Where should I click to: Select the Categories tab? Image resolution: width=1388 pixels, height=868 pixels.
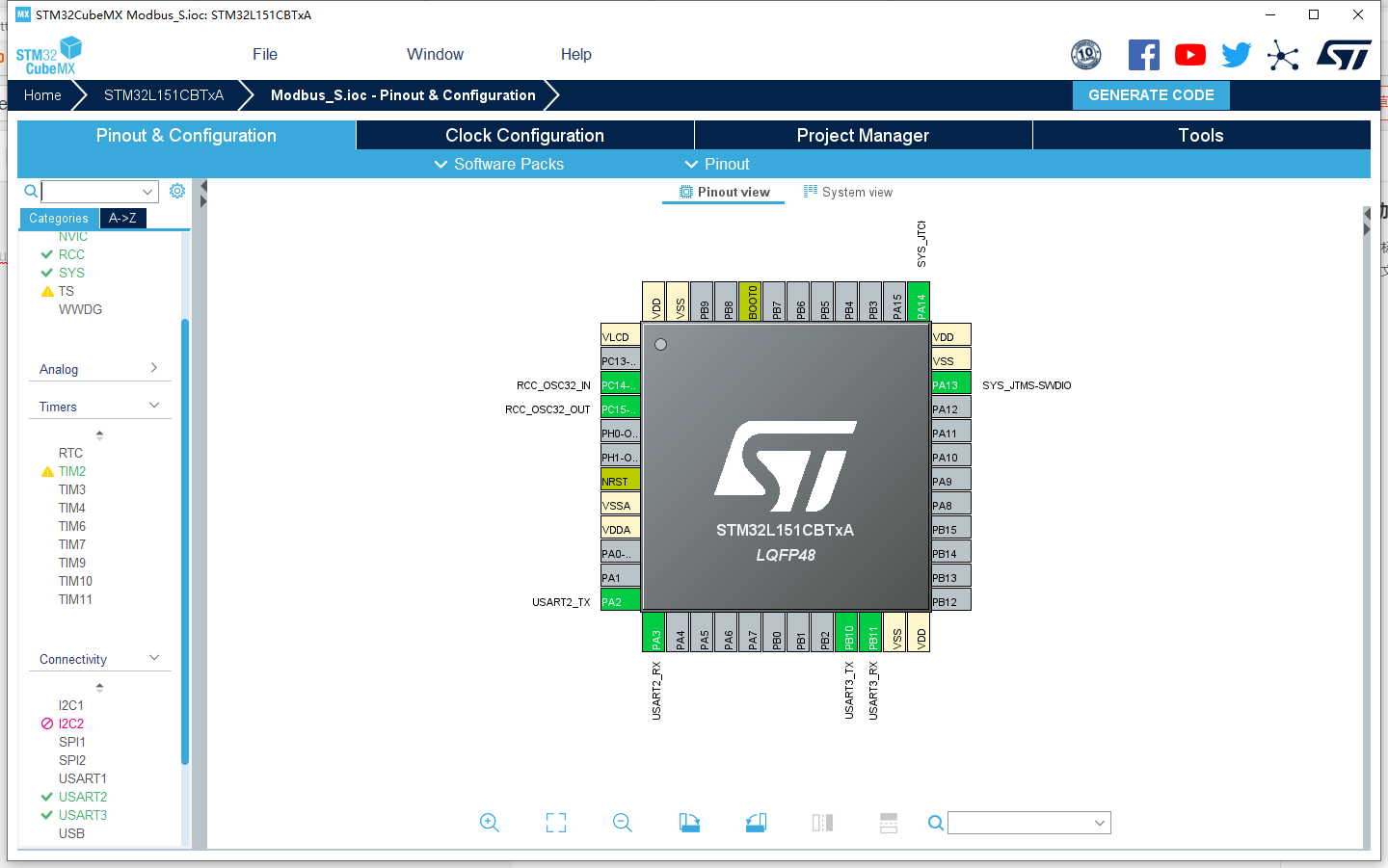59,218
